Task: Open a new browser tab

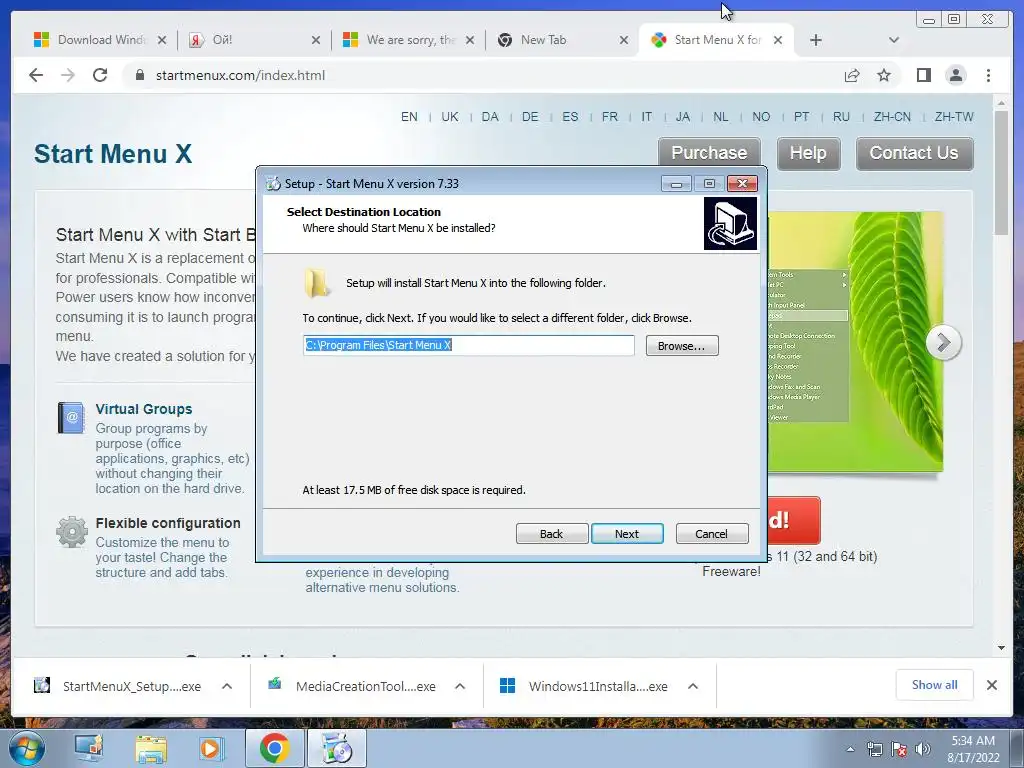Action: point(816,40)
